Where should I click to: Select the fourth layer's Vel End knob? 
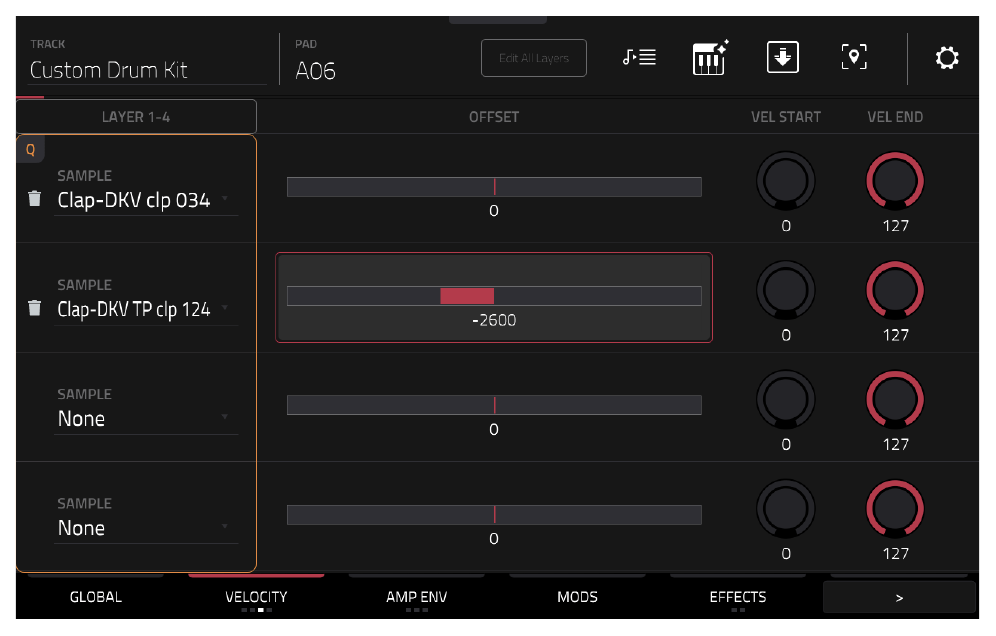click(x=895, y=508)
